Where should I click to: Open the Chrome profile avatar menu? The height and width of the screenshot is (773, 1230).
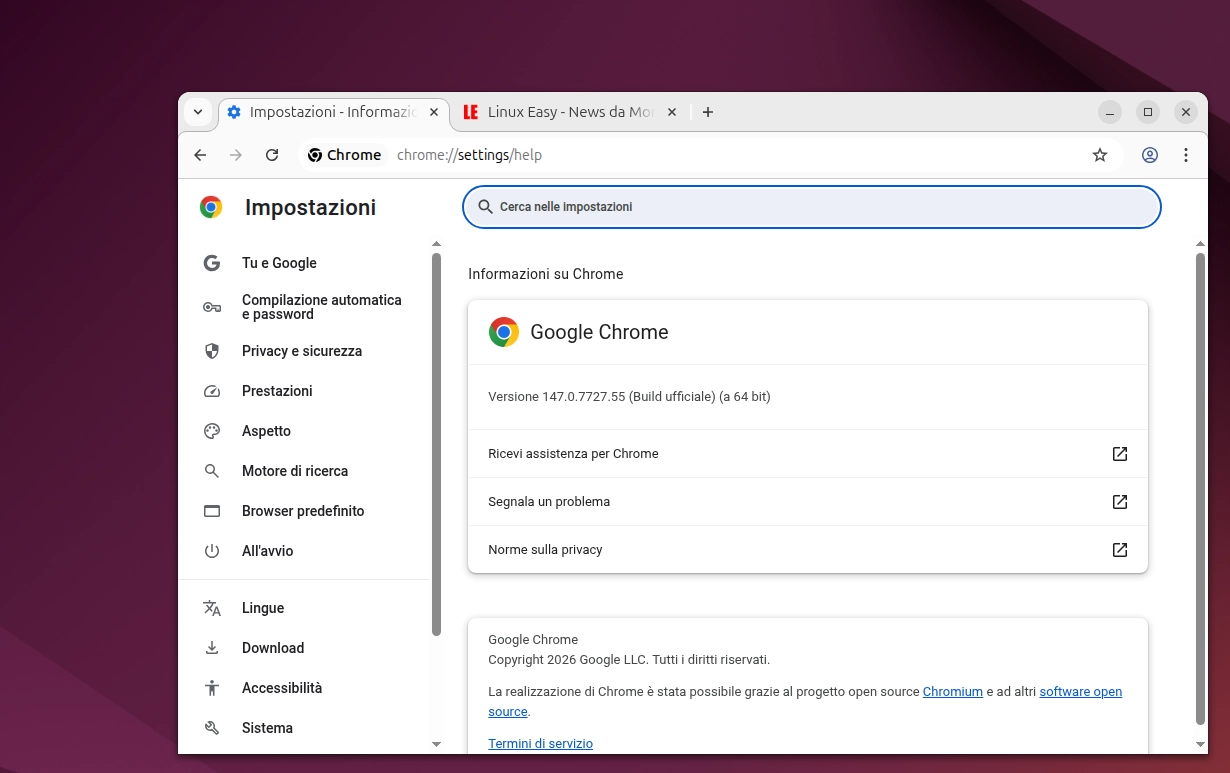coord(1150,155)
